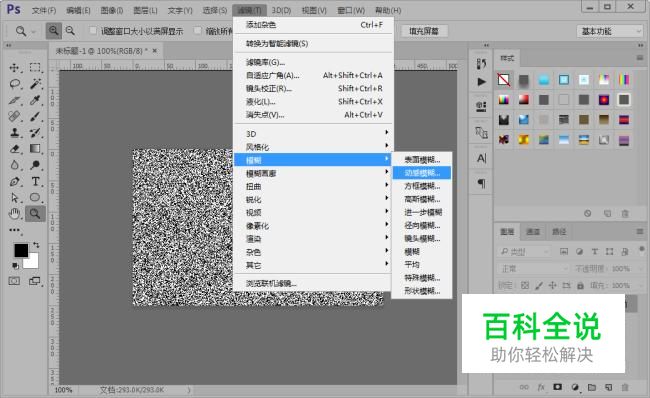Screen dimensions: 650x398
Task: Open the three-dots Edit Toolbar button
Action: pos(15,230)
